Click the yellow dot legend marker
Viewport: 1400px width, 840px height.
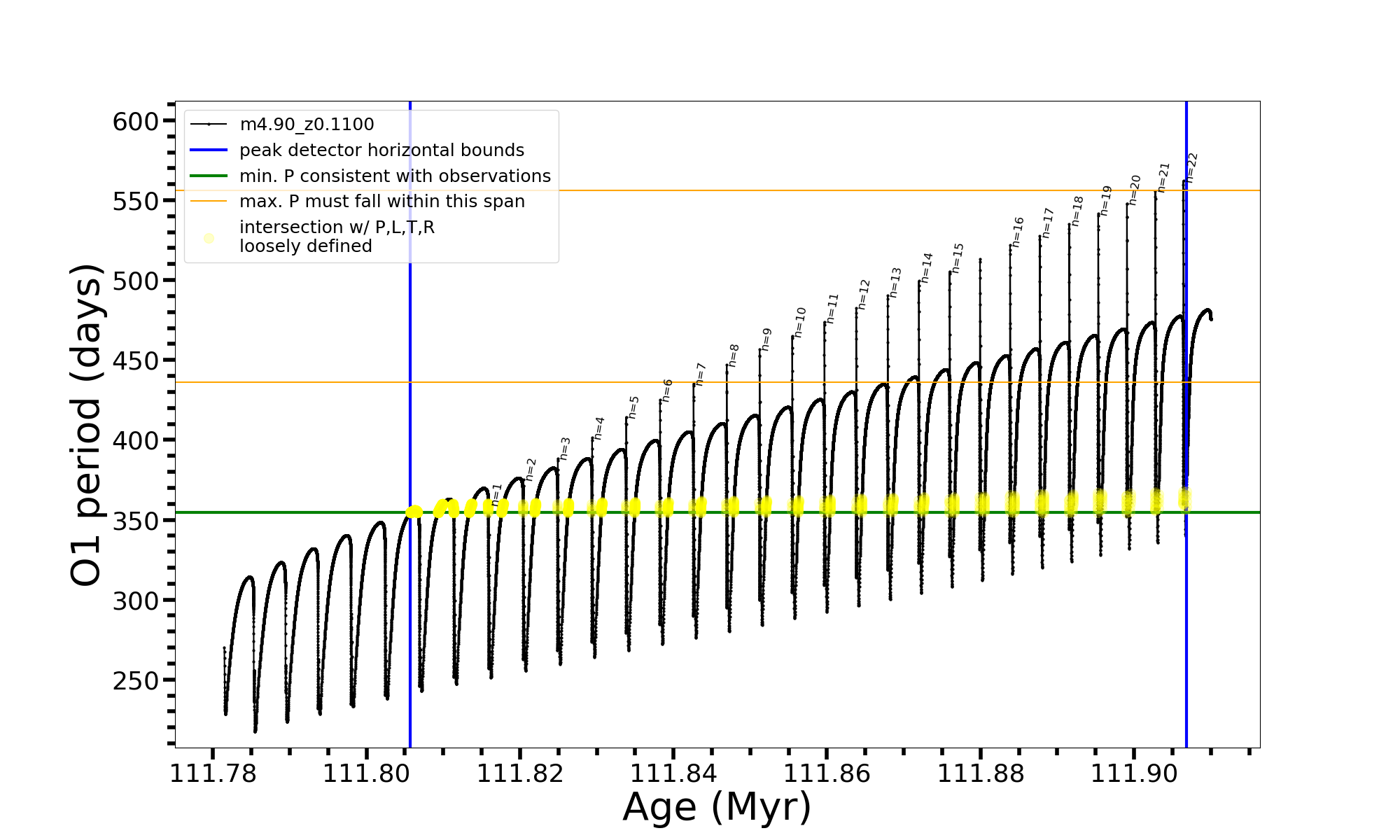tap(209, 239)
